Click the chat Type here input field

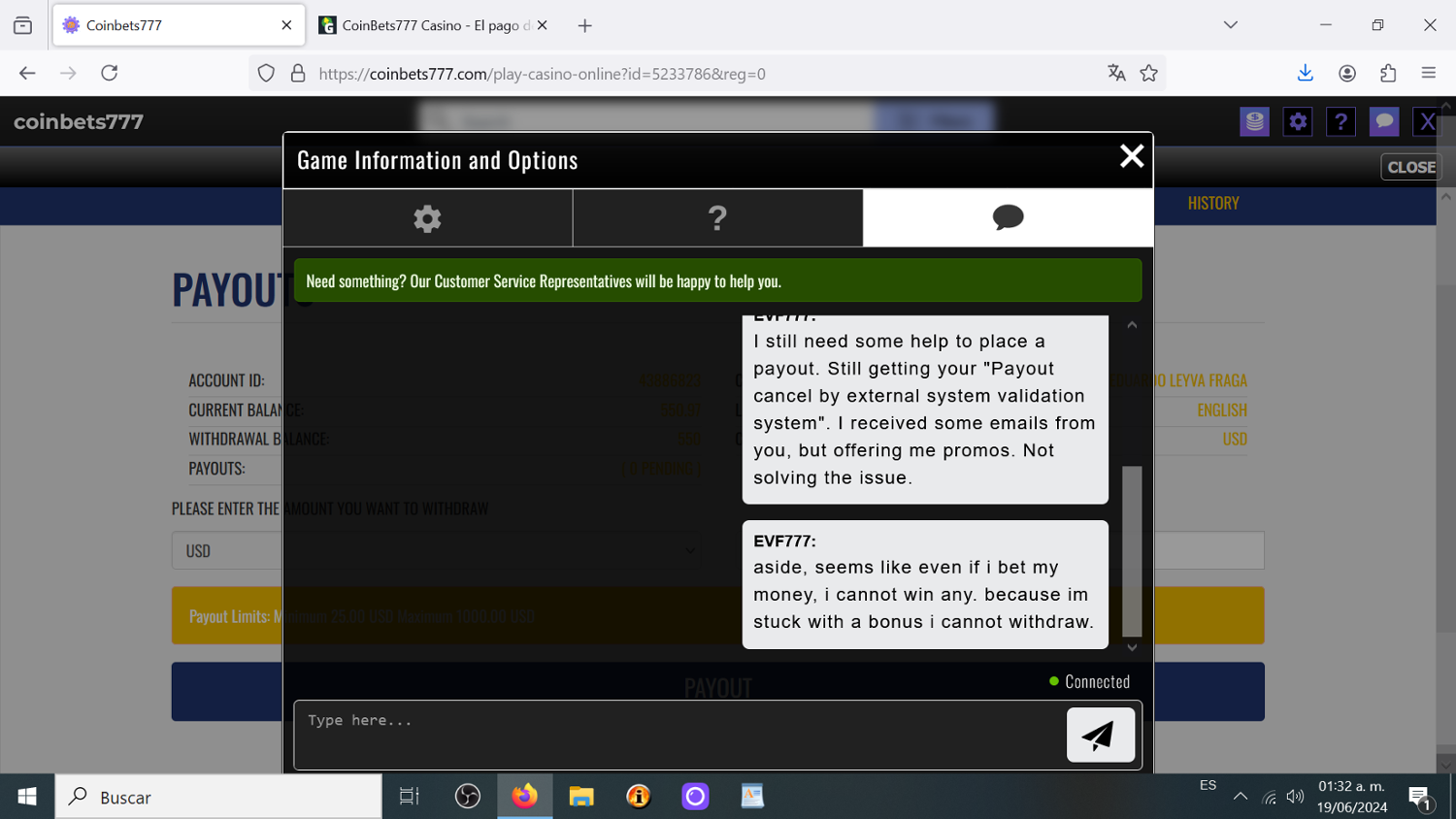[679, 735]
